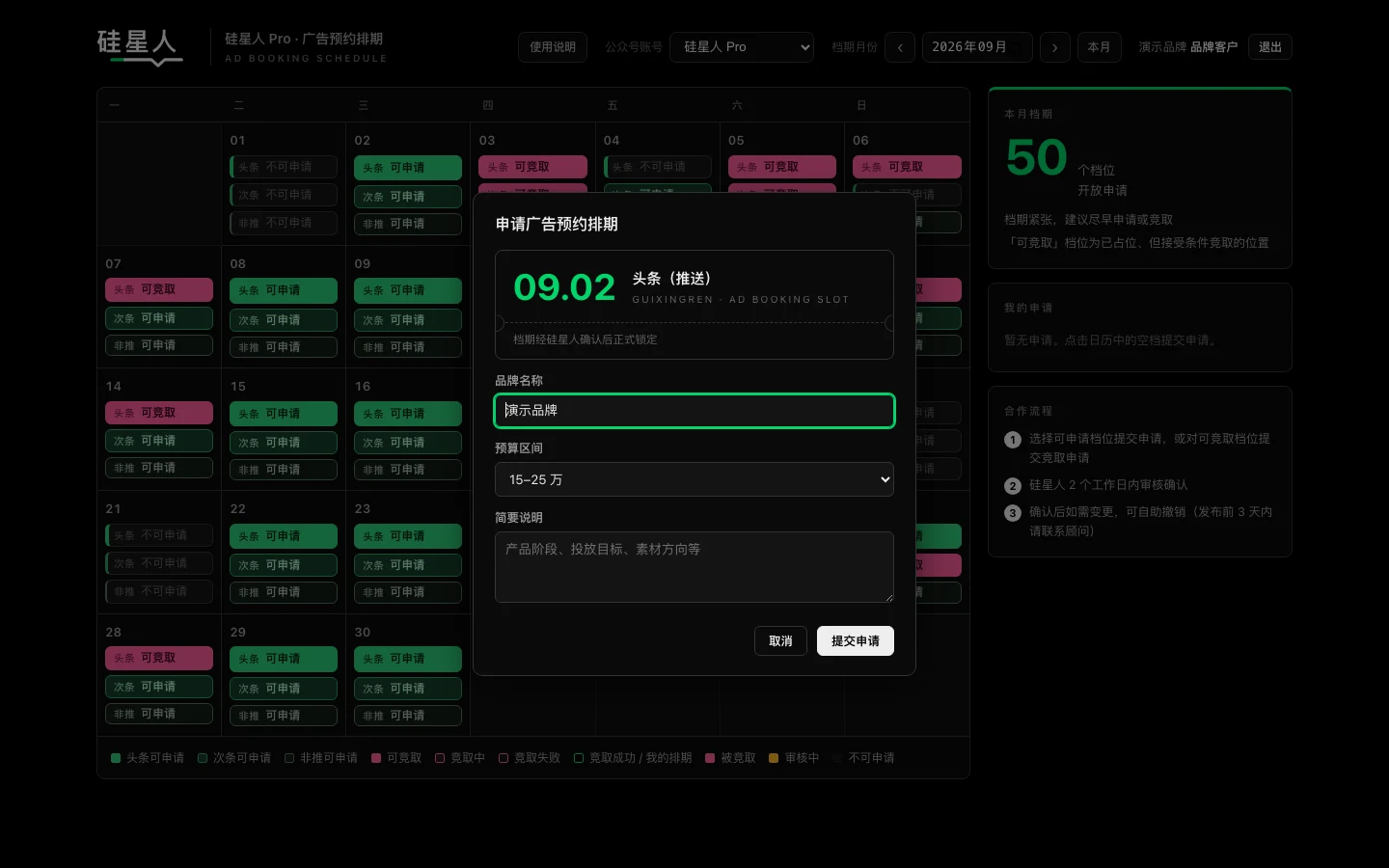This screenshot has width=1389, height=868.
Task: Open the 公众号账号 dropdown showing 硅星人 Pro
Action: [x=742, y=47]
